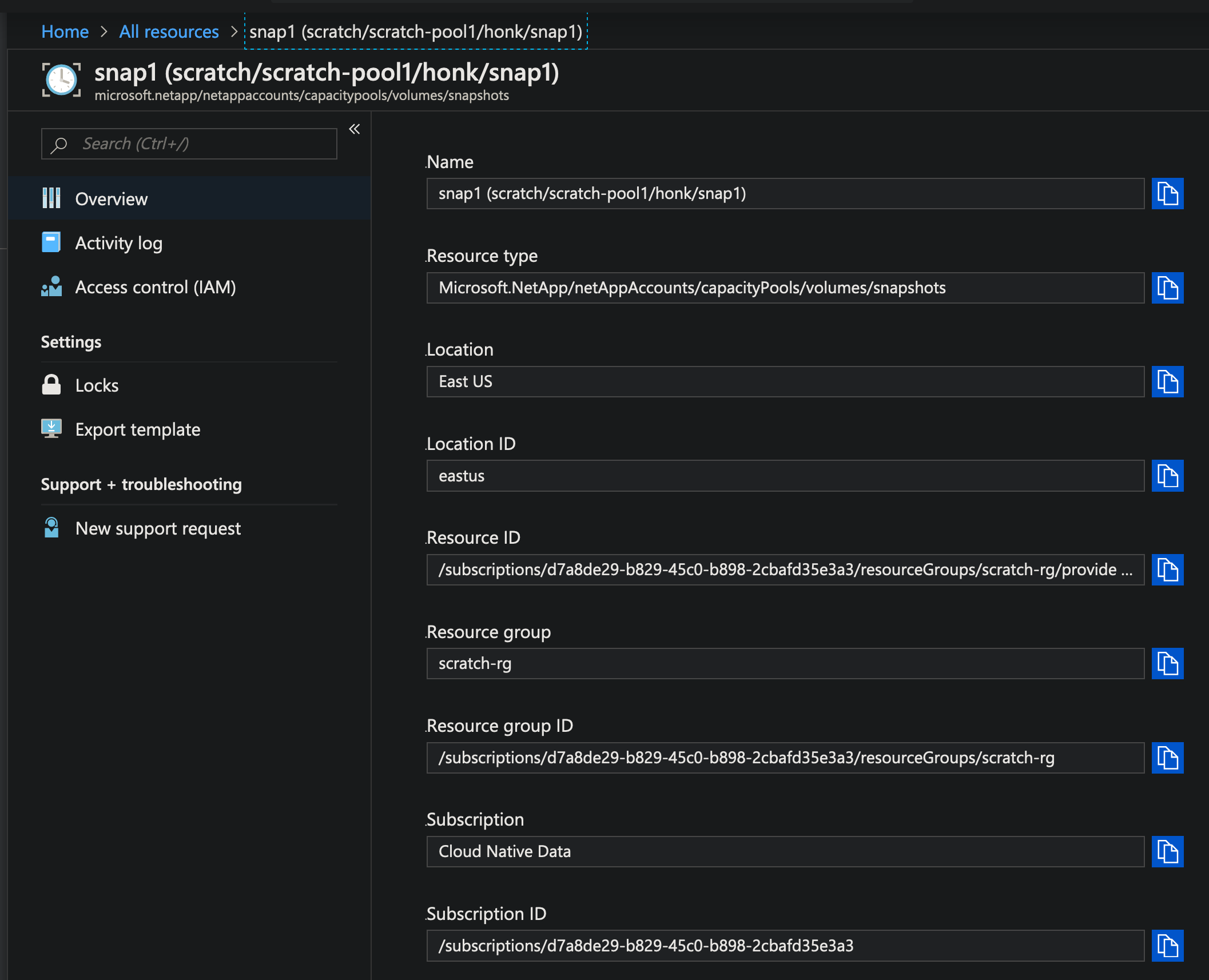Copy the Subscription ID value
The height and width of the screenshot is (980, 1209).
[1168, 946]
